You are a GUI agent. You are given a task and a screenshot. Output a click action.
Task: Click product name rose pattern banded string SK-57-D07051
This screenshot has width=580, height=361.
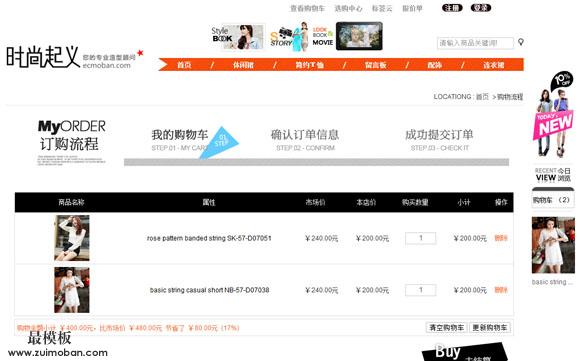[209, 238]
